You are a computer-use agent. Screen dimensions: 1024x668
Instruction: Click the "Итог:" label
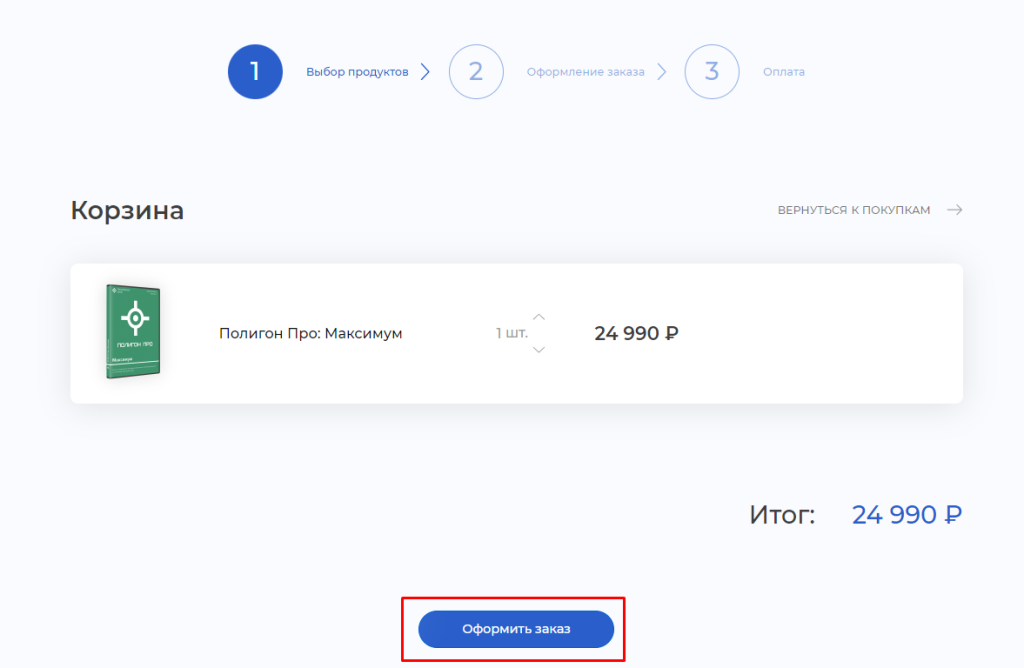click(782, 515)
